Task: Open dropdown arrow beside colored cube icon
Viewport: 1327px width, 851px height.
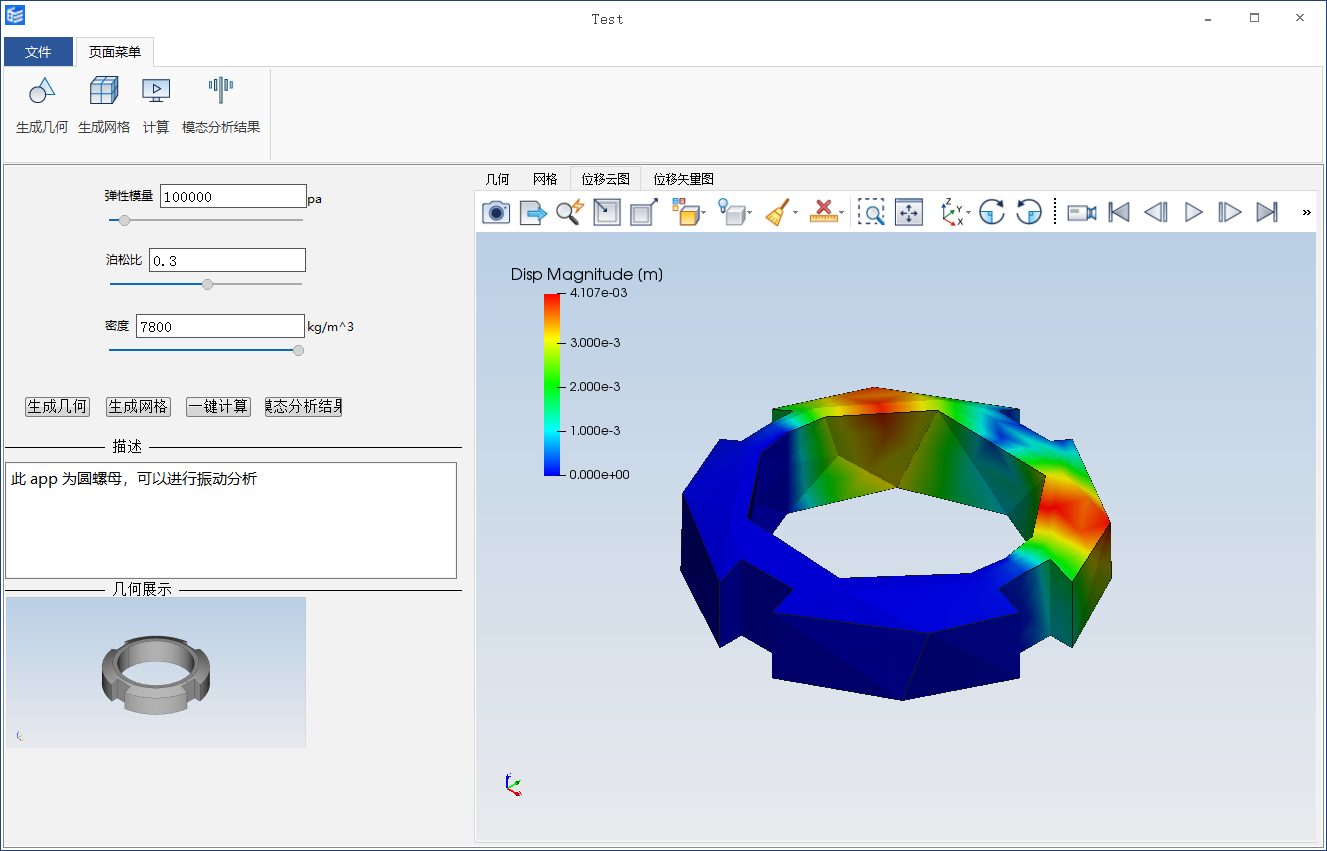Action: 704,212
